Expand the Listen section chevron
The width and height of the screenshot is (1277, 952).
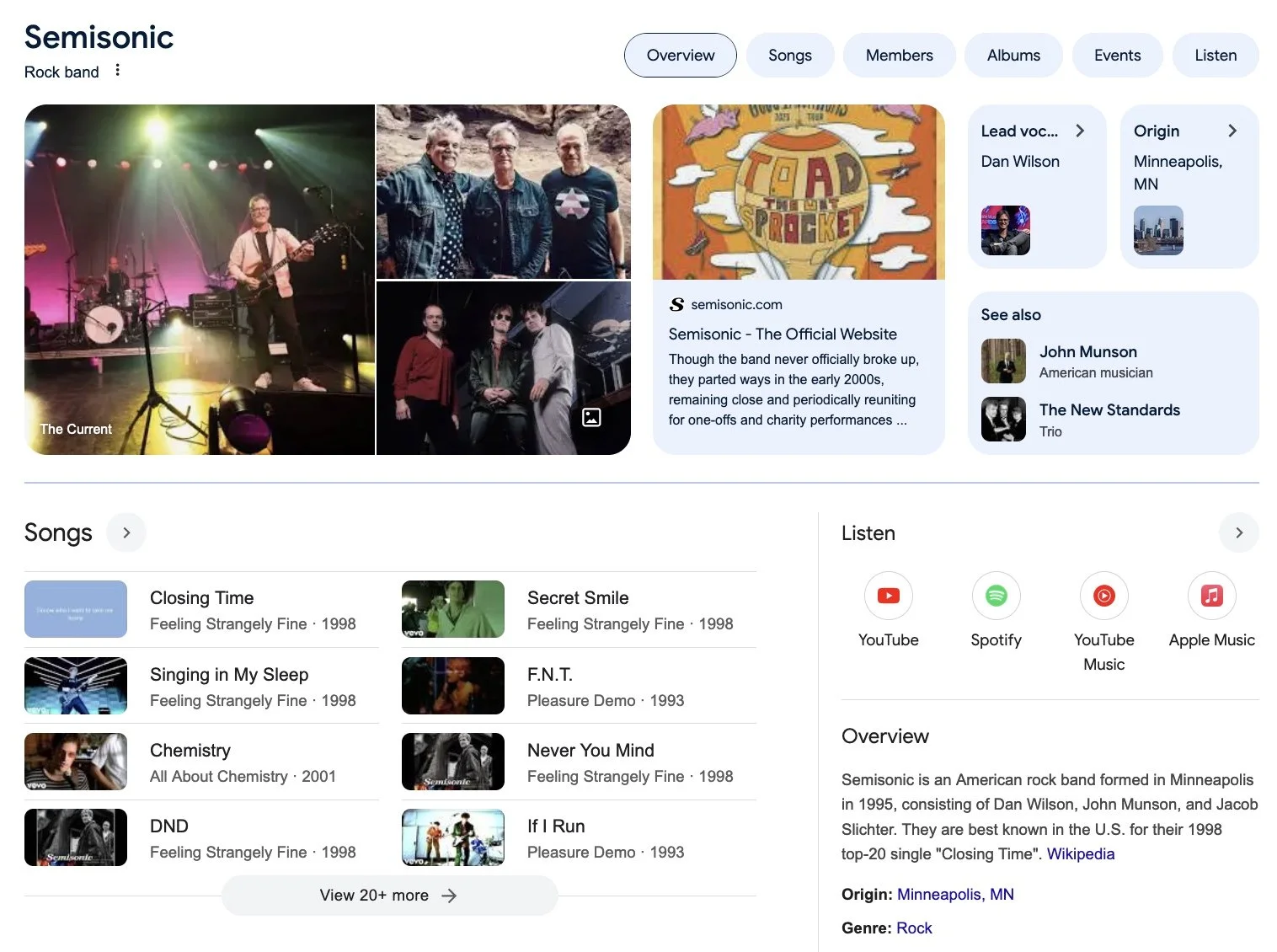pyautogui.click(x=1238, y=532)
